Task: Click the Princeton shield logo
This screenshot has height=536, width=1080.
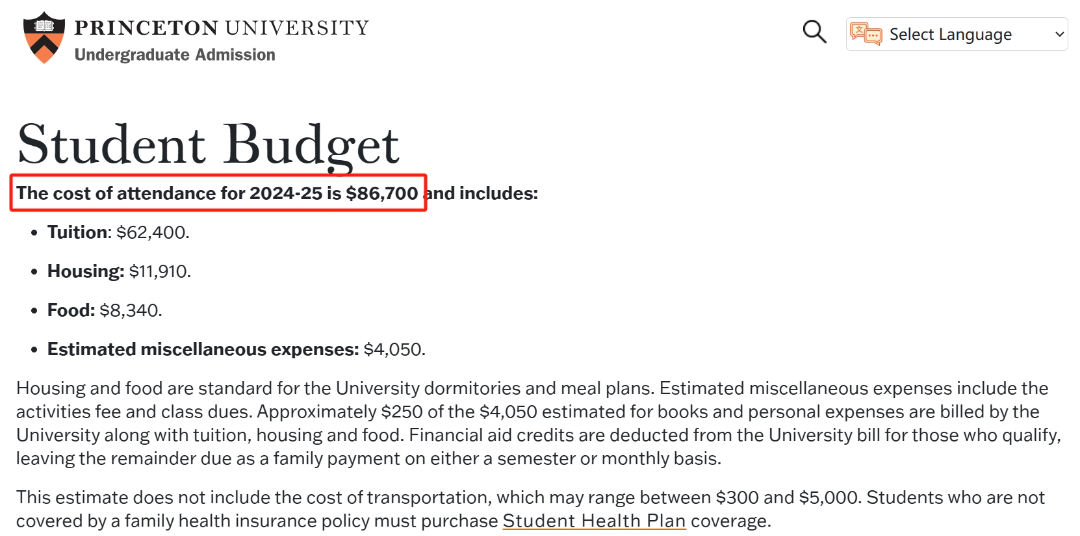Action: [44, 37]
